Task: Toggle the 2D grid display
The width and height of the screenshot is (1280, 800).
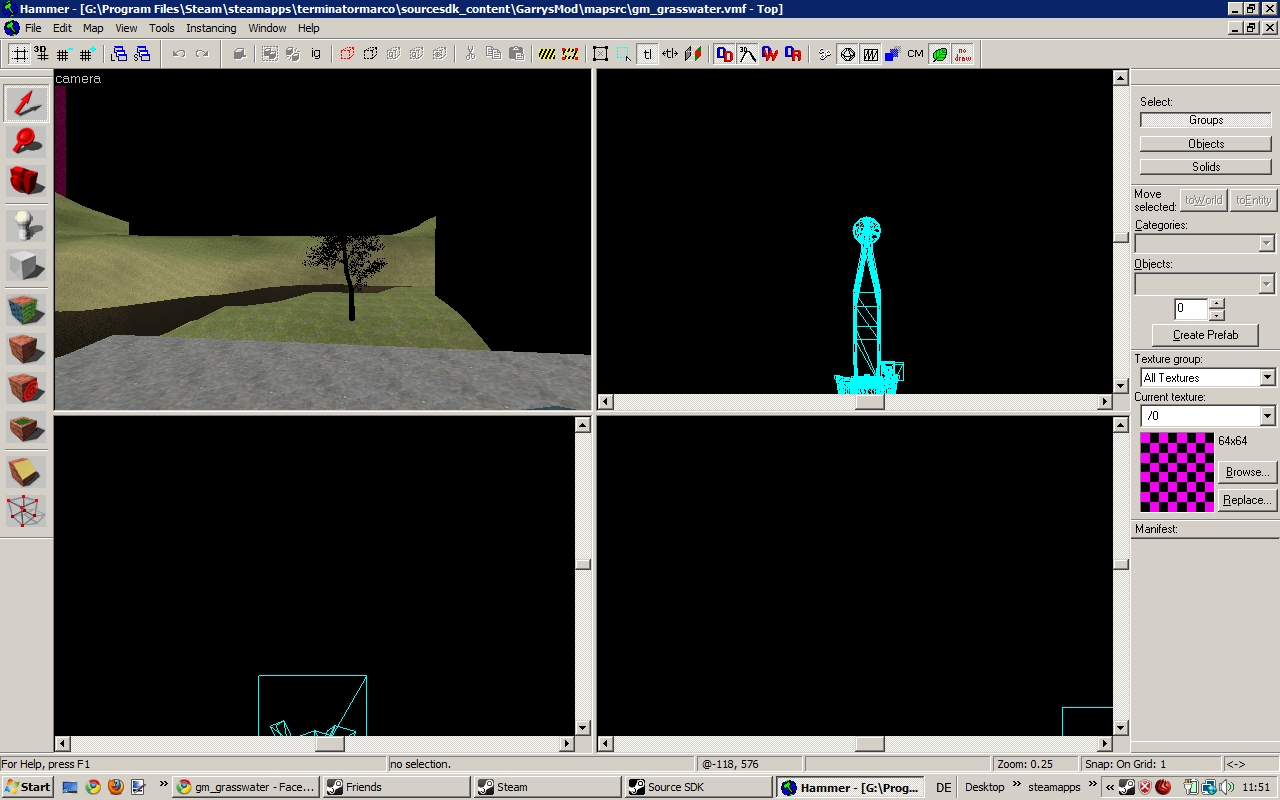Action: 18,54
